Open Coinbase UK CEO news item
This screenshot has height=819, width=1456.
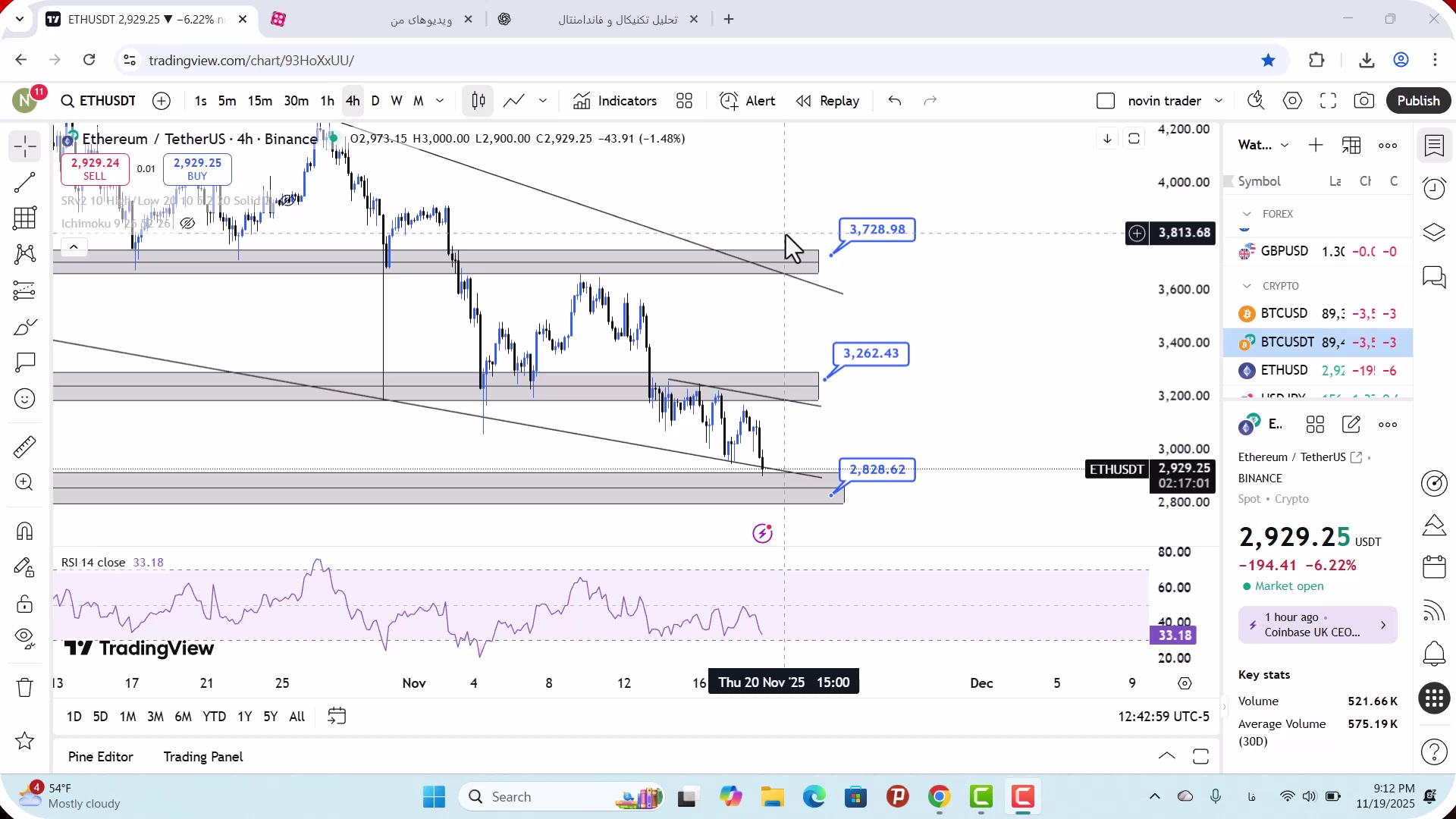pos(1318,625)
